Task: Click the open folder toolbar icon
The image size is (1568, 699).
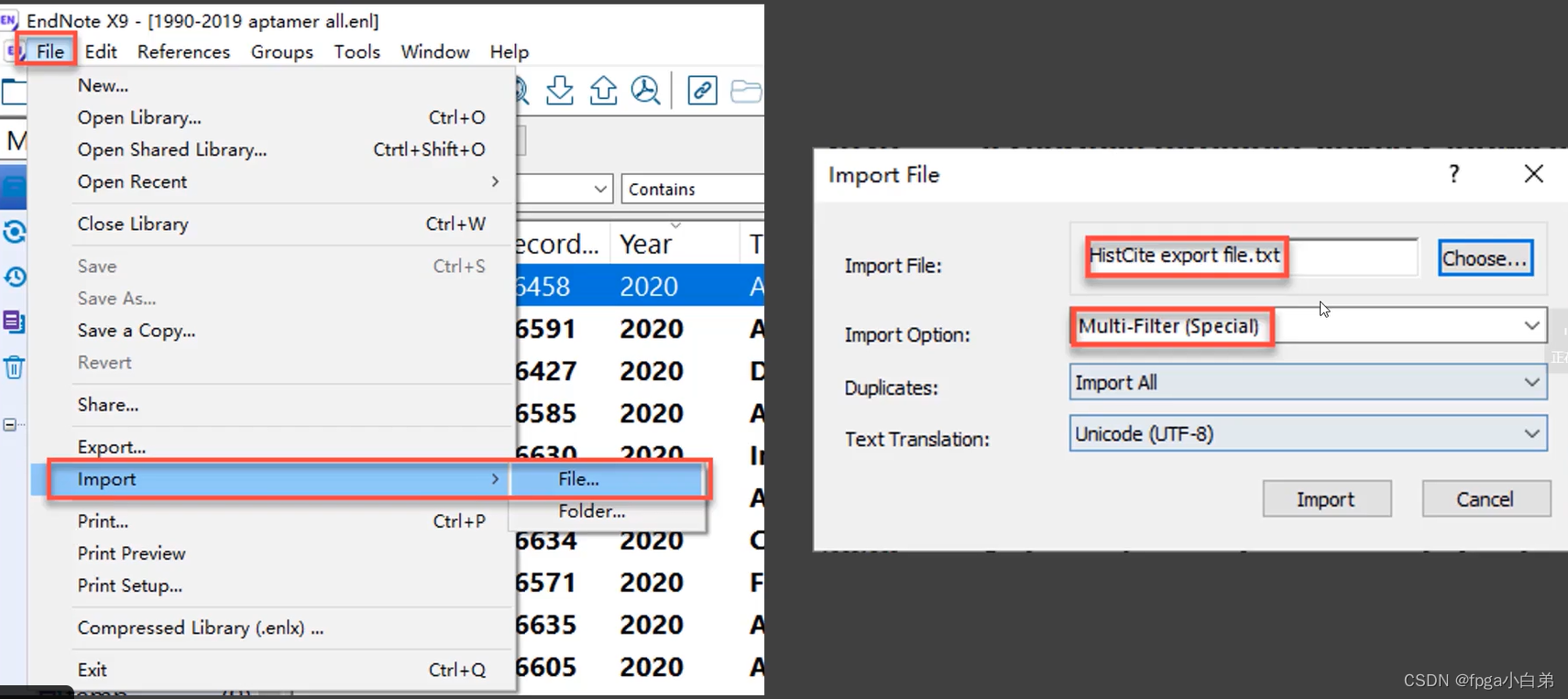Action: 746,91
